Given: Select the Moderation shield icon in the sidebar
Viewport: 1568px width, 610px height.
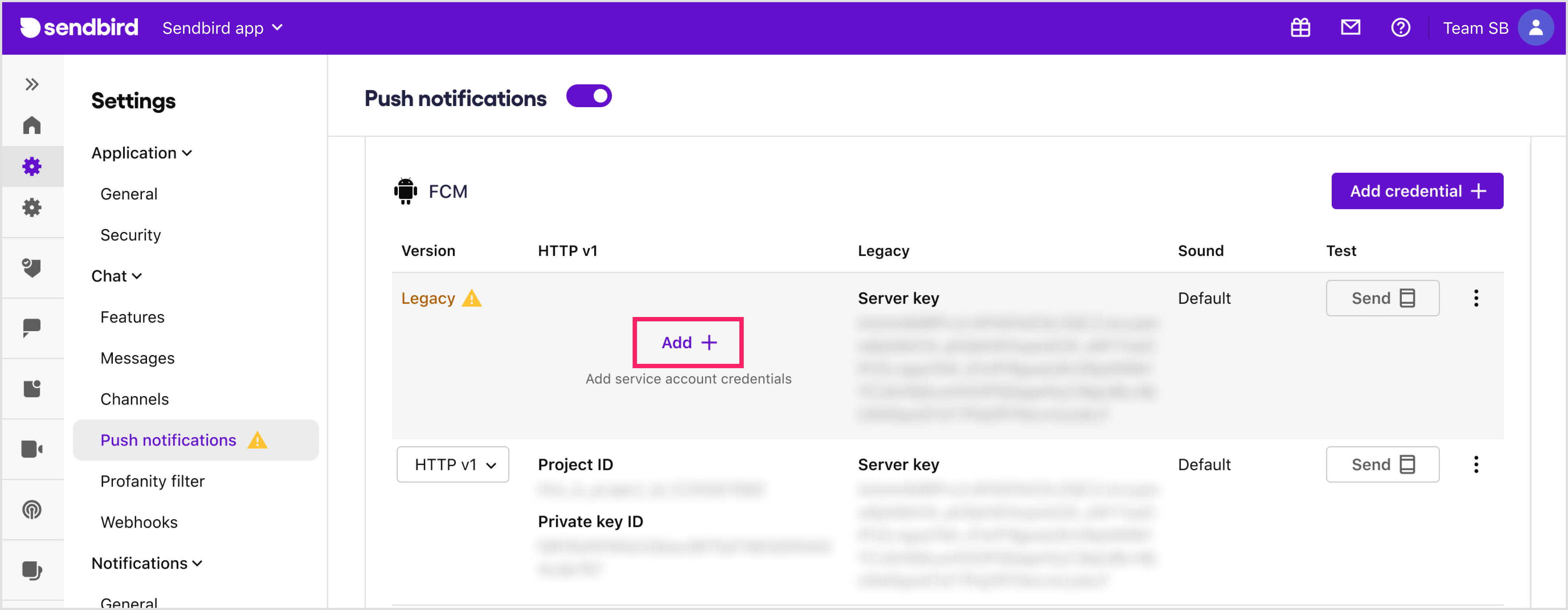Looking at the screenshot, I should [32, 268].
